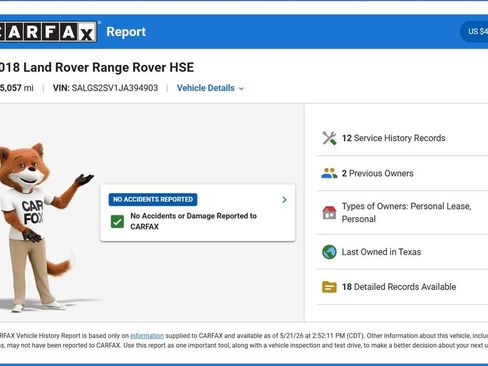Click the wrench service history icon
488x366 pixels.
click(329, 138)
